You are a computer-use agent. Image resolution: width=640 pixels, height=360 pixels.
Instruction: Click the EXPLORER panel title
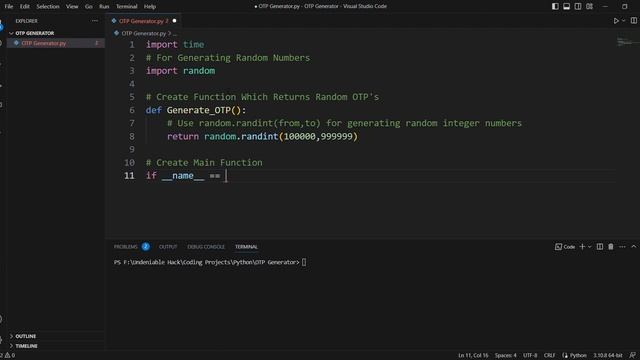26,21
